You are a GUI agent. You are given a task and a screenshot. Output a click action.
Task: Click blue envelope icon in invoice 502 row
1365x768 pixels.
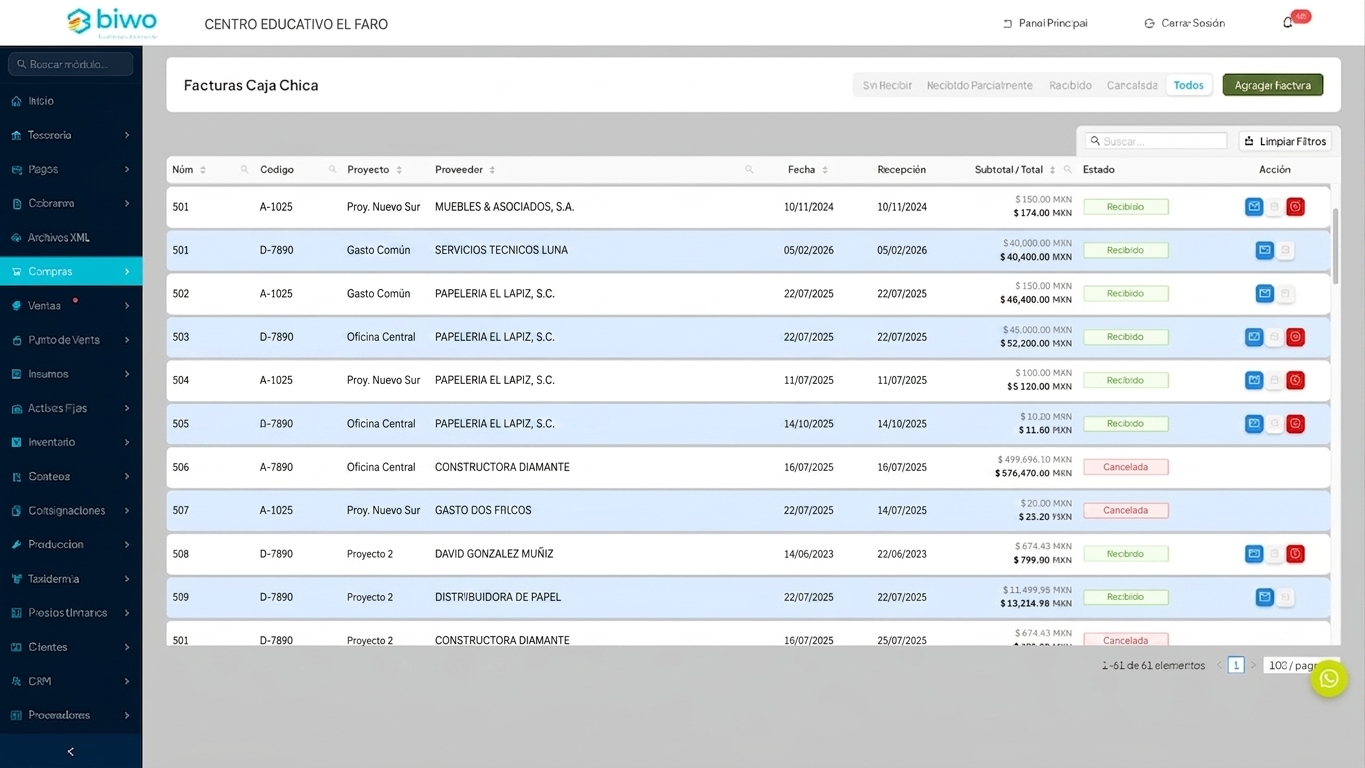click(1264, 294)
